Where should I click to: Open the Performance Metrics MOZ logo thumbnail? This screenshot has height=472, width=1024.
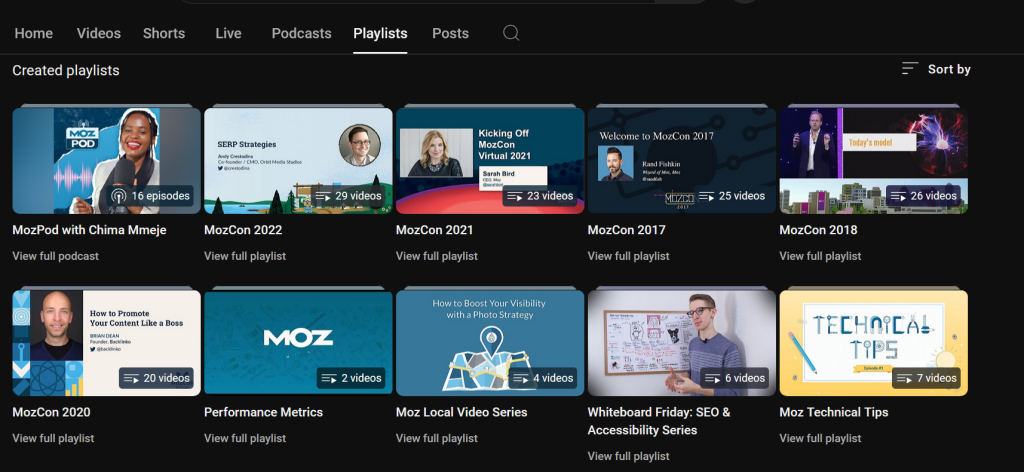click(298, 343)
